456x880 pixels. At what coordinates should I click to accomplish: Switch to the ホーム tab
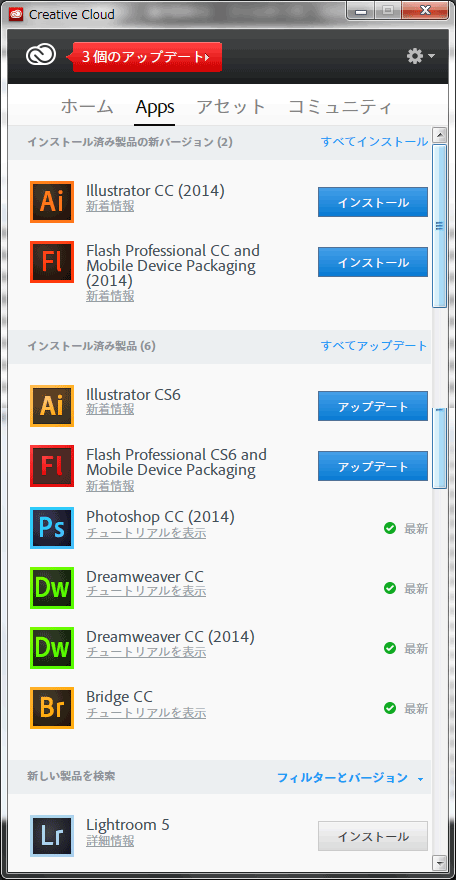87,106
